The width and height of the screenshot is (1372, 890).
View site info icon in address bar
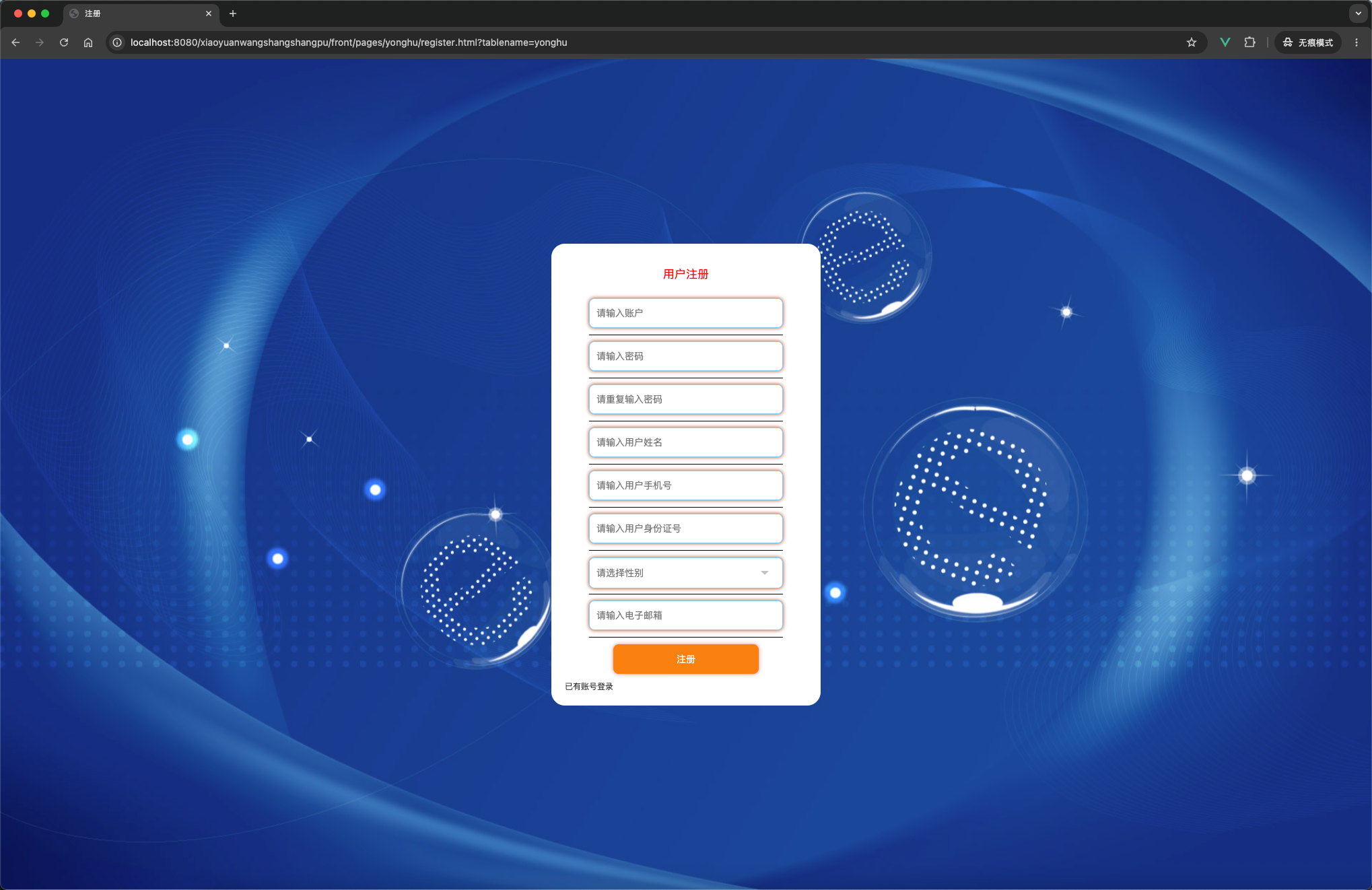pos(117,42)
